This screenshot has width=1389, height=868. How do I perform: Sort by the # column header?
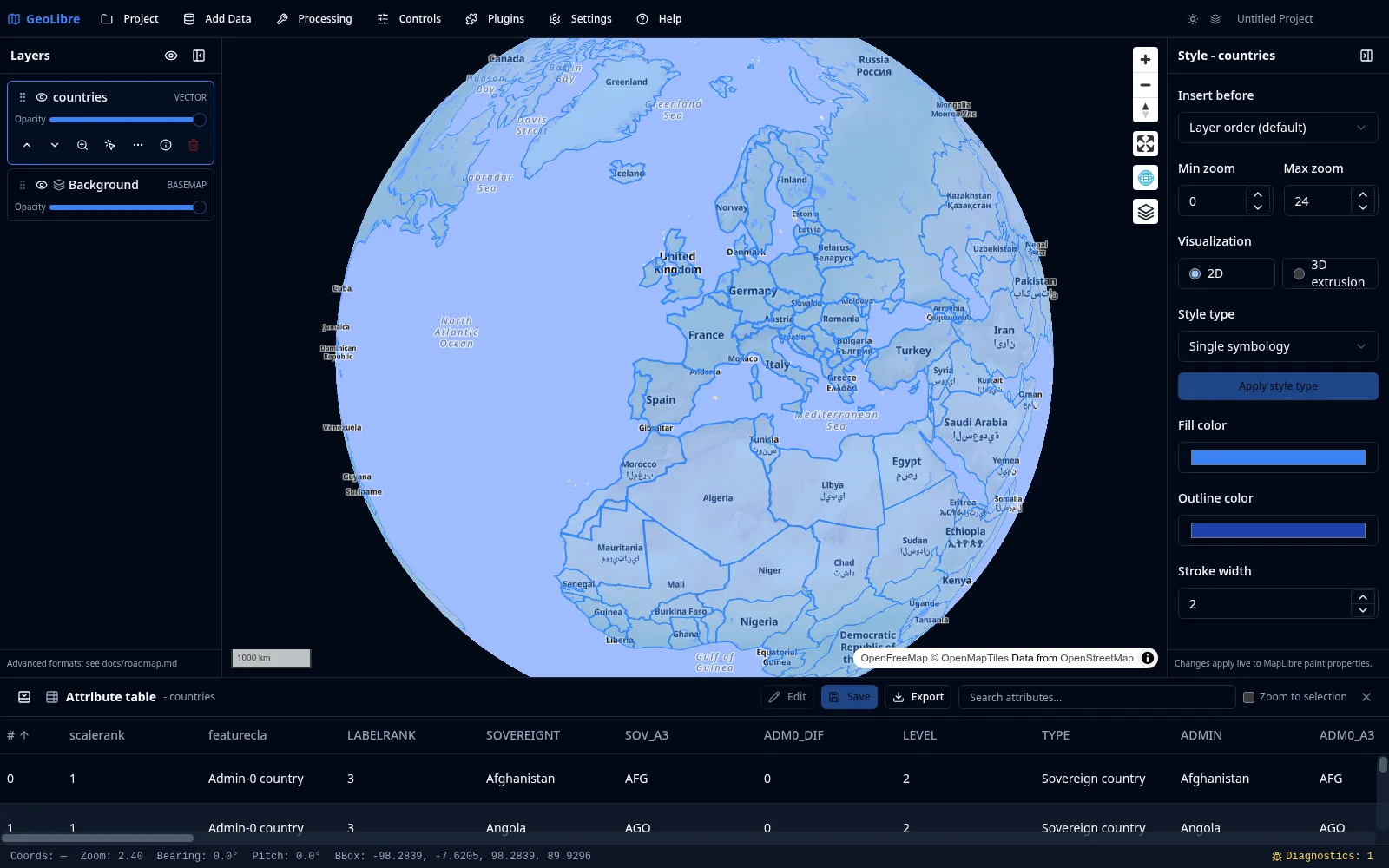17,735
